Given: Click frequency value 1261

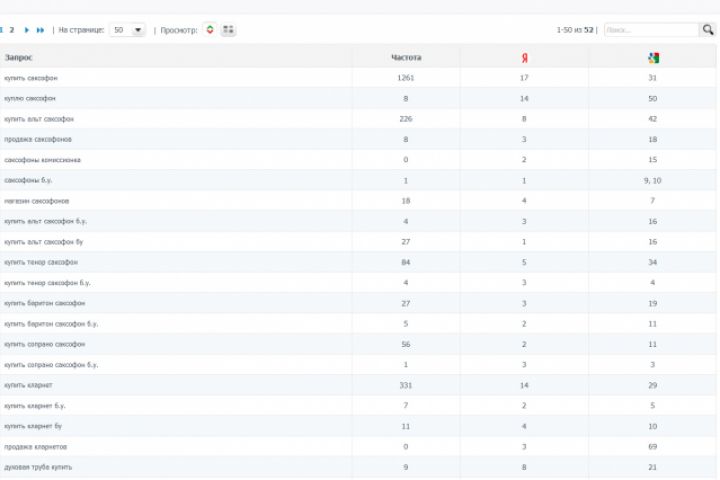Looking at the screenshot, I should [x=406, y=78].
